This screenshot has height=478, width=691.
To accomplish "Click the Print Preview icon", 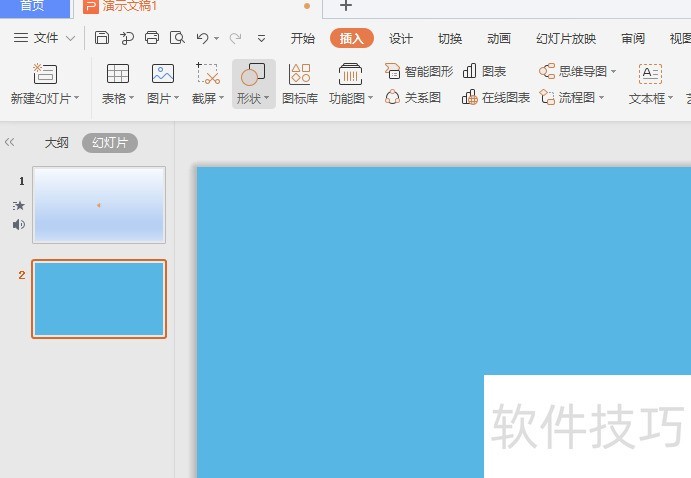I will 177,38.
